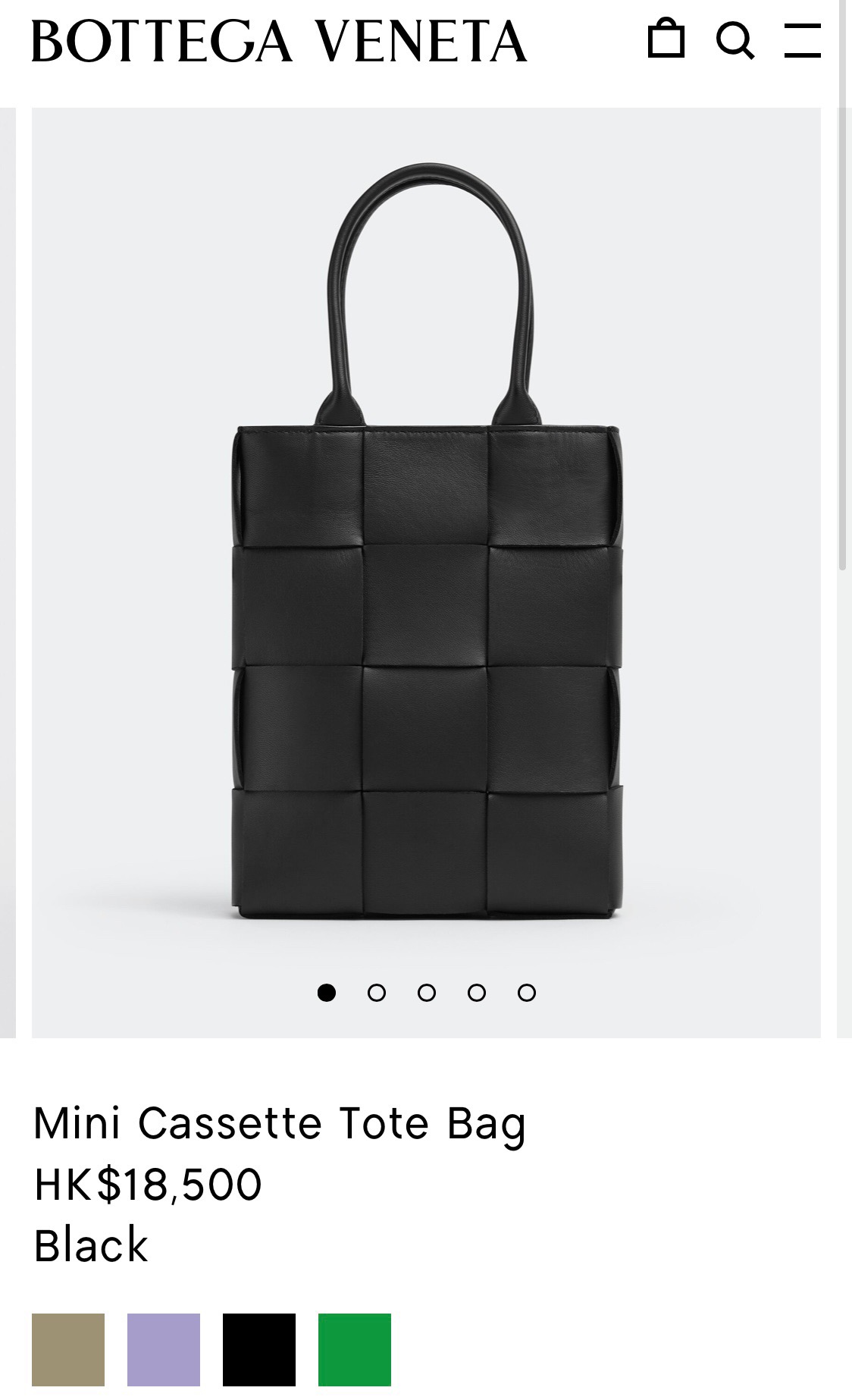Select the second carousel dot
Viewport: 852px width, 1400px height.
[377, 993]
